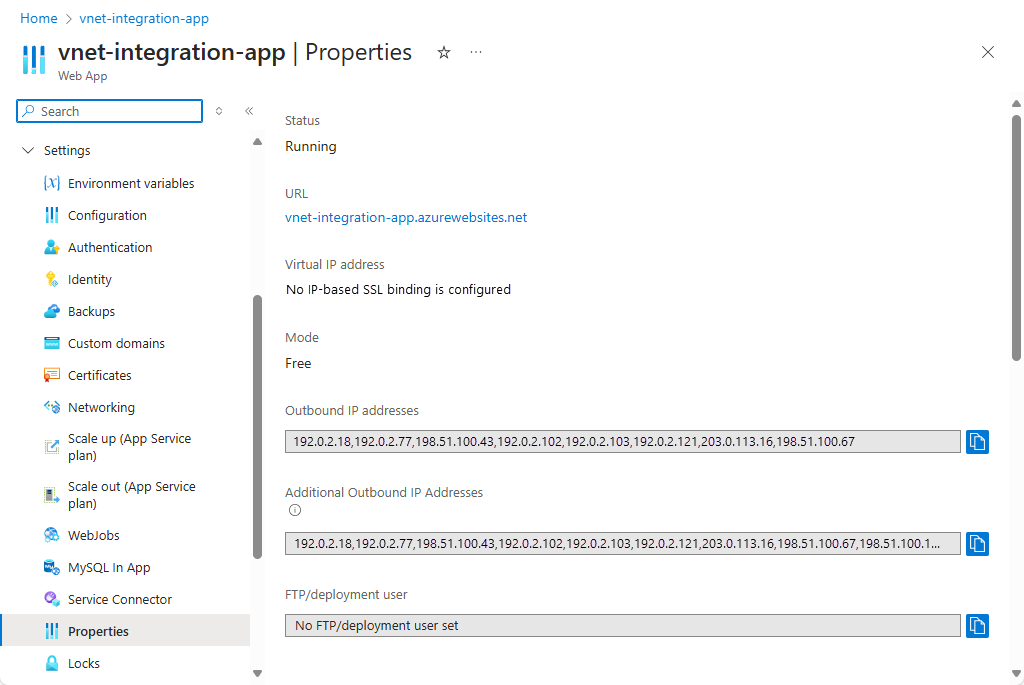Navigate to Home breadcrumb link
The width and height of the screenshot is (1024, 685).
(x=39, y=18)
